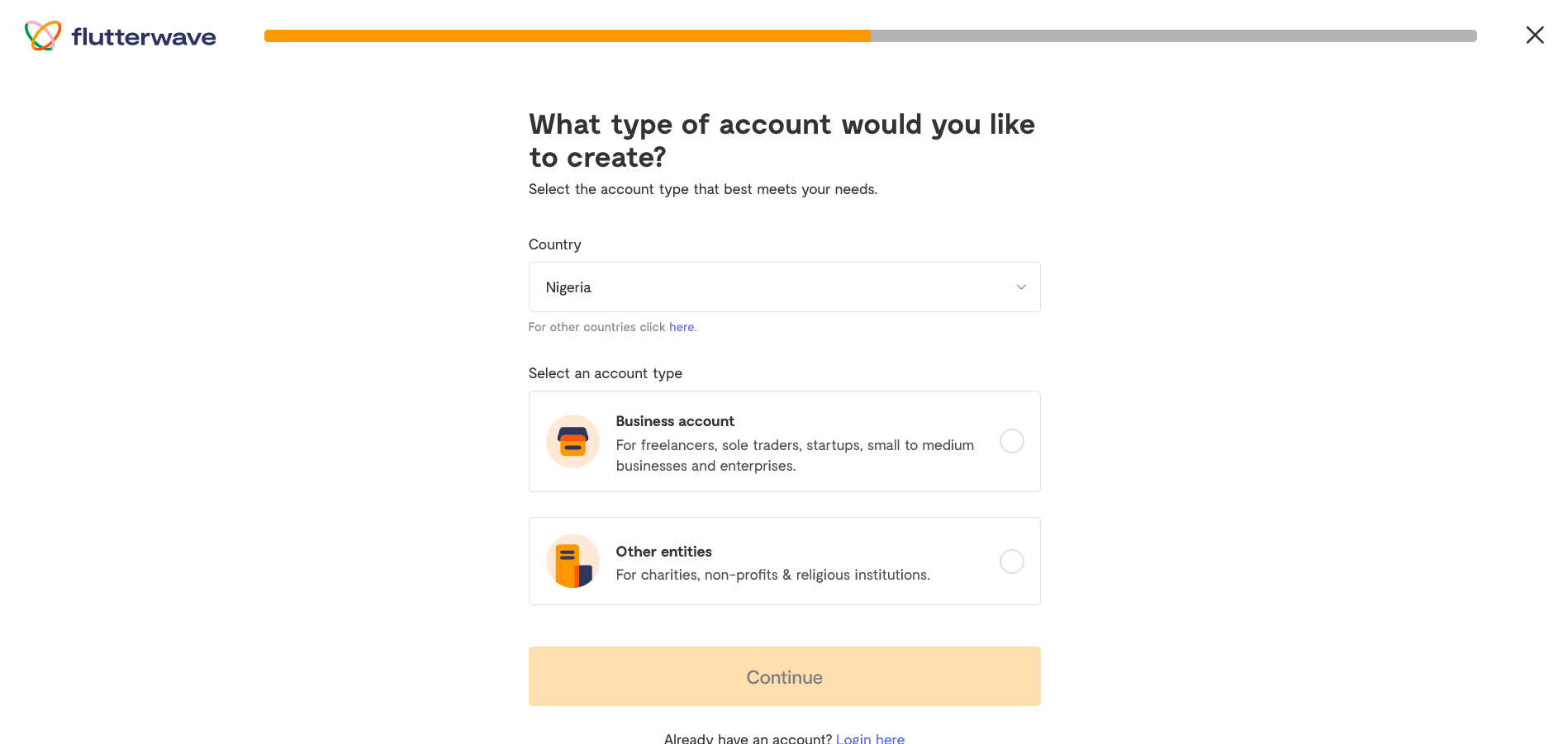Click the Business account title text
This screenshot has width=1568, height=744.
pyautogui.click(x=675, y=421)
